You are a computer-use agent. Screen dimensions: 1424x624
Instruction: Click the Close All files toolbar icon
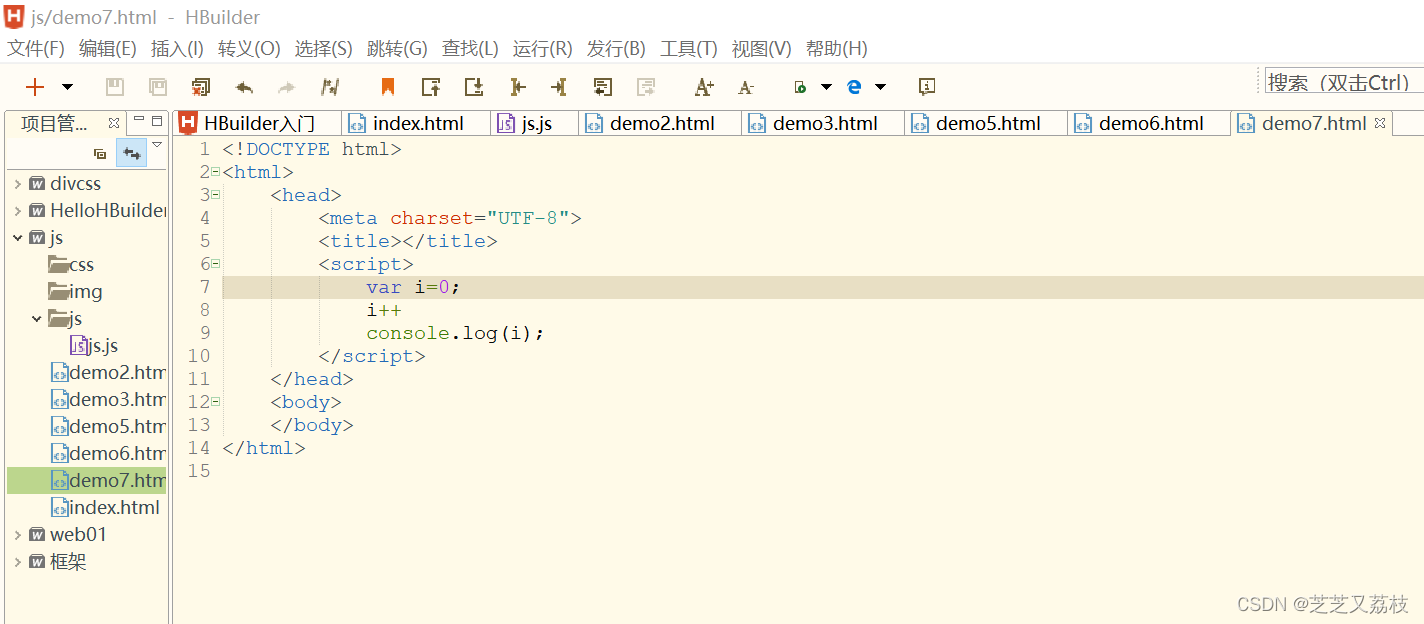(201, 87)
